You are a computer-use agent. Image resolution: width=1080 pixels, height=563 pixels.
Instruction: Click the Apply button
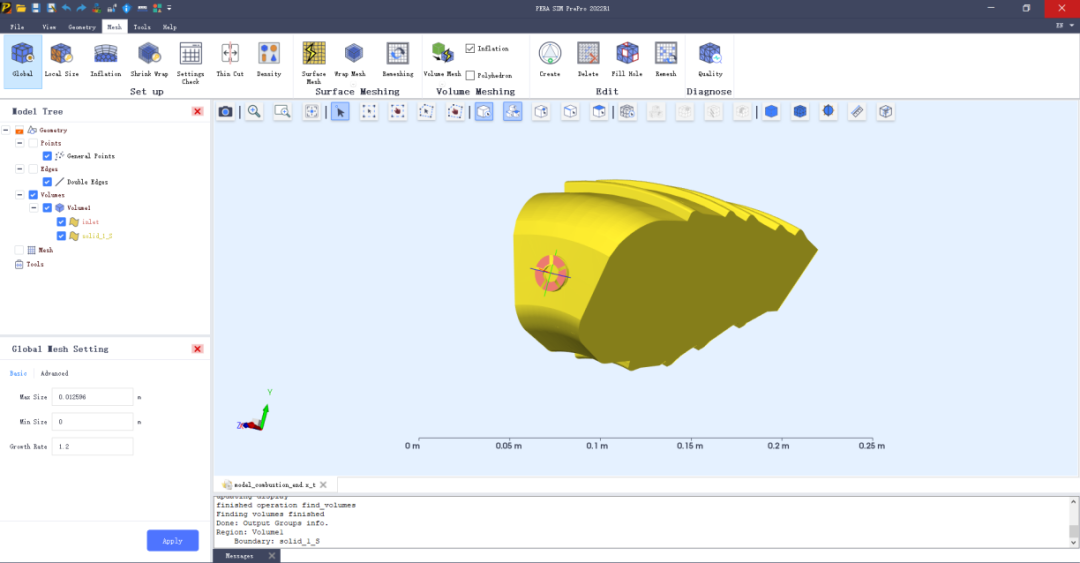172,540
